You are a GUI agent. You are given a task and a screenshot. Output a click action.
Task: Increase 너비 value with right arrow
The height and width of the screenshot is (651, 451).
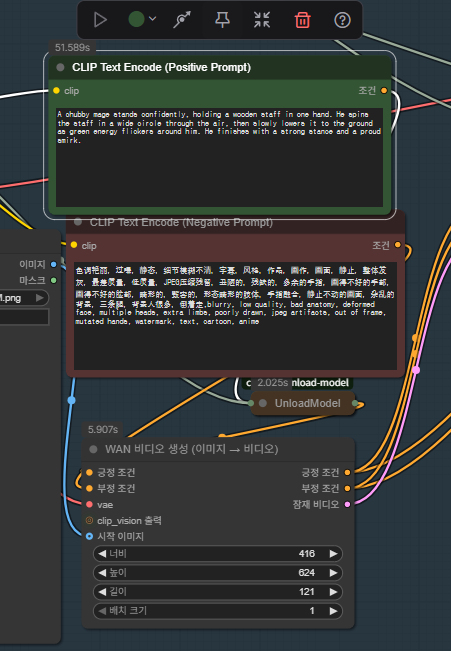[x=333, y=553]
